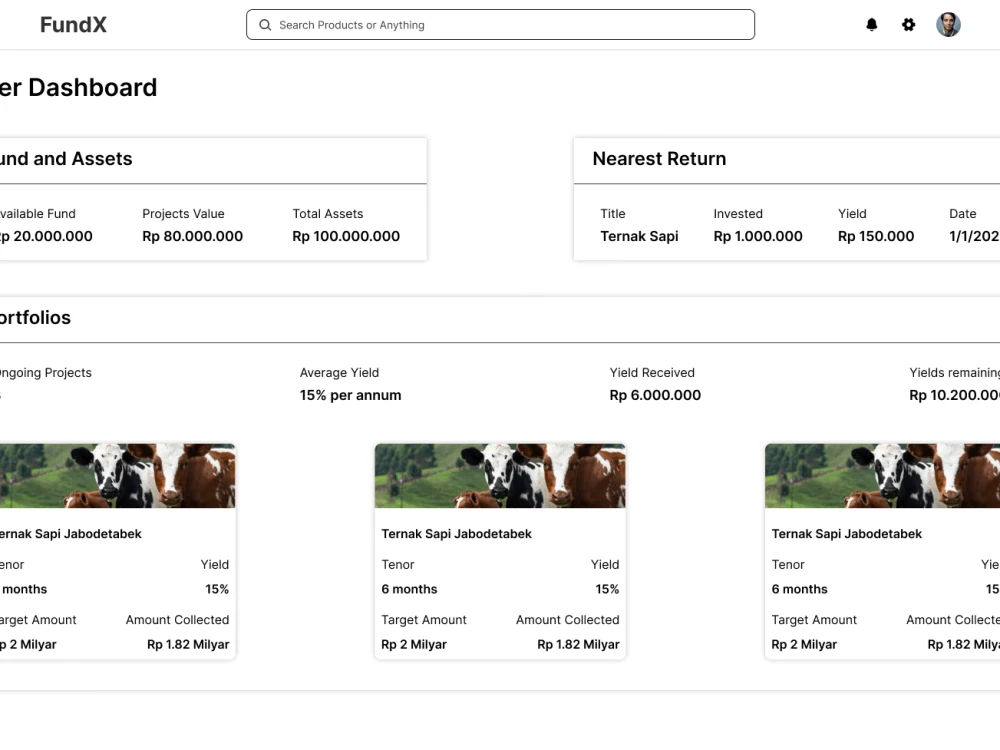Select the Rp 100.000.000 Total Assets value
Viewport: 1000px width, 750px height.
(346, 237)
